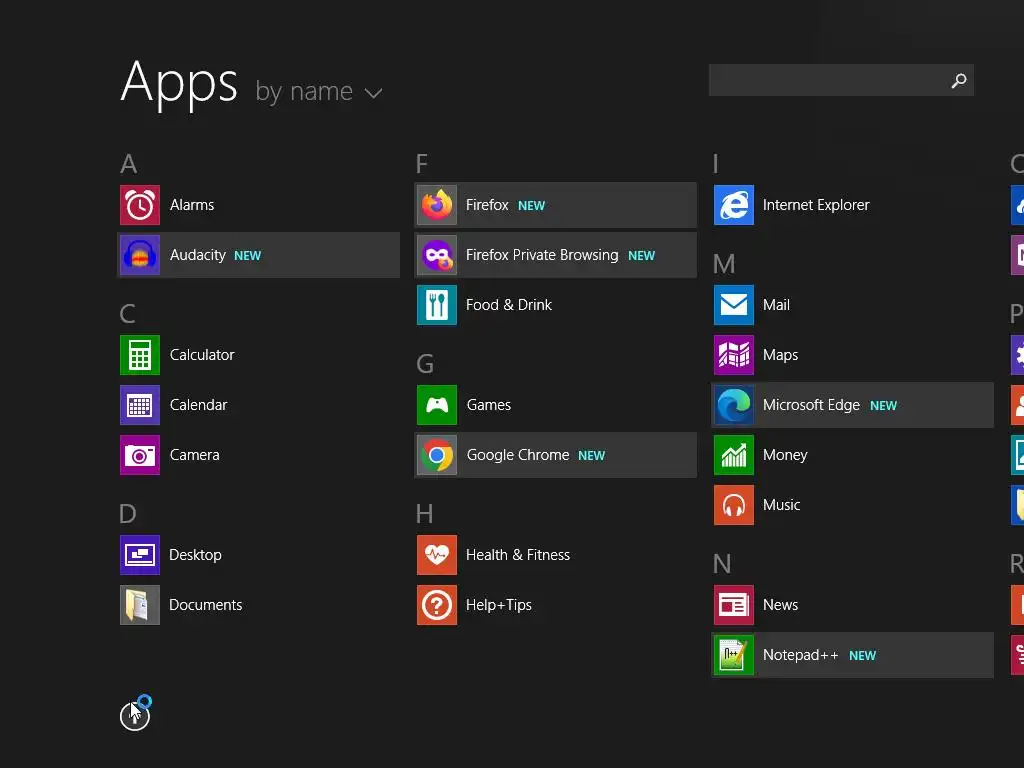The width and height of the screenshot is (1024, 768).
Task: Open the green Calculator icon
Action: tap(140, 355)
